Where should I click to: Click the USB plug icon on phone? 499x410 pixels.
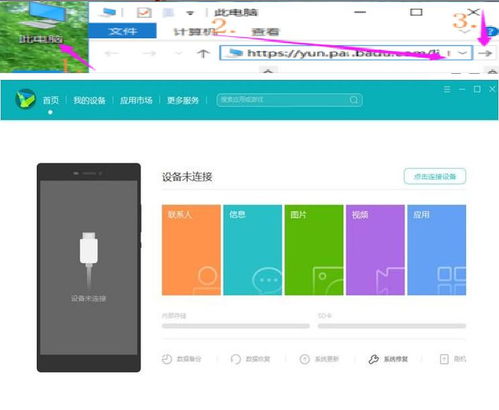coord(89,260)
